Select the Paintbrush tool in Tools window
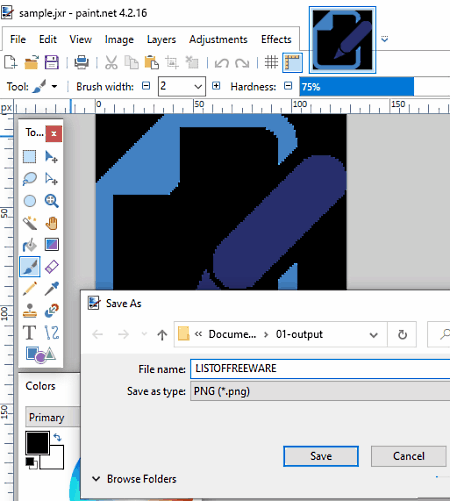450x501 pixels. click(30, 267)
